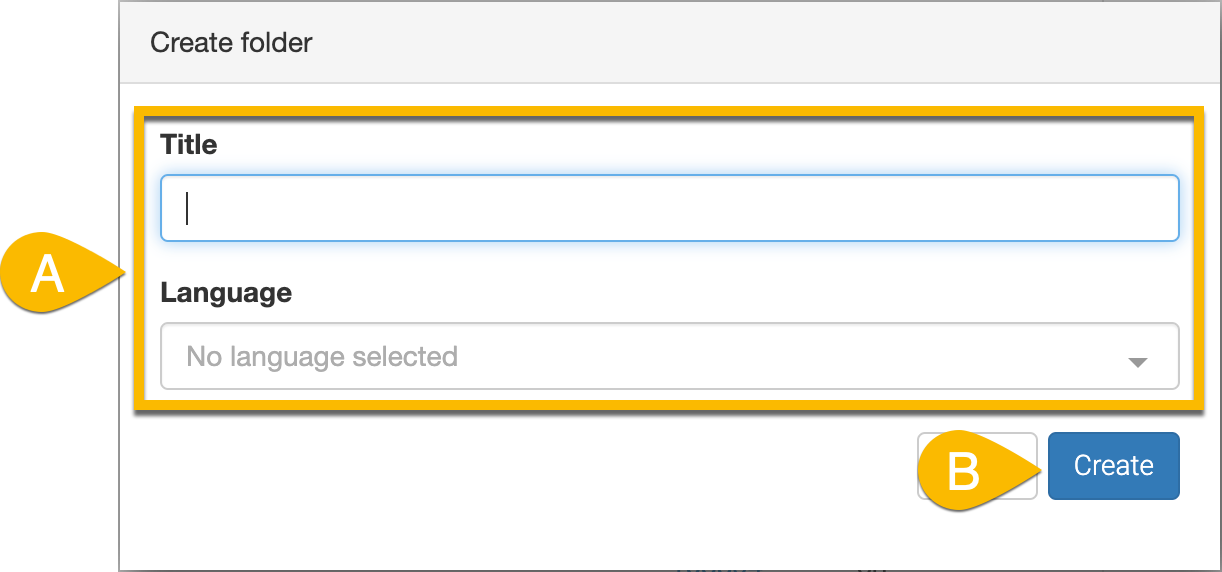Click the Title text input field

point(669,208)
